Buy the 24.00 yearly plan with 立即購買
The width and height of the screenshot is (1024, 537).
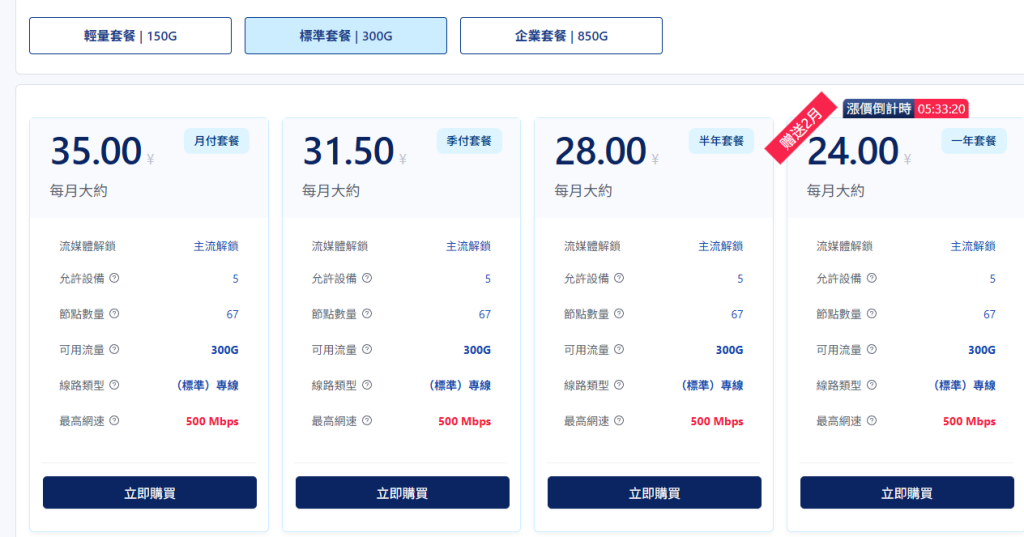[907, 493]
